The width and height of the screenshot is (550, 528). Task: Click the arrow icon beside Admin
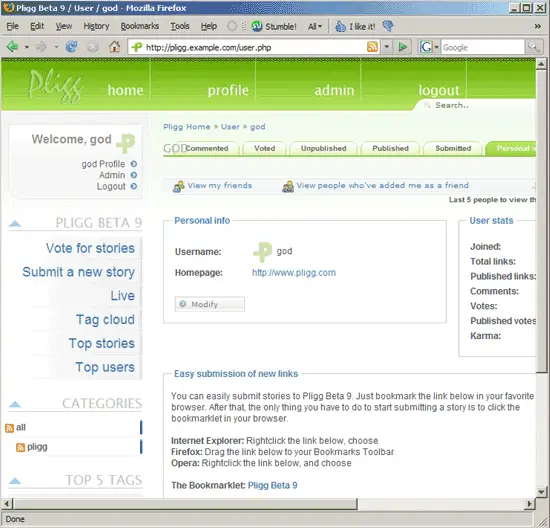point(134,175)
